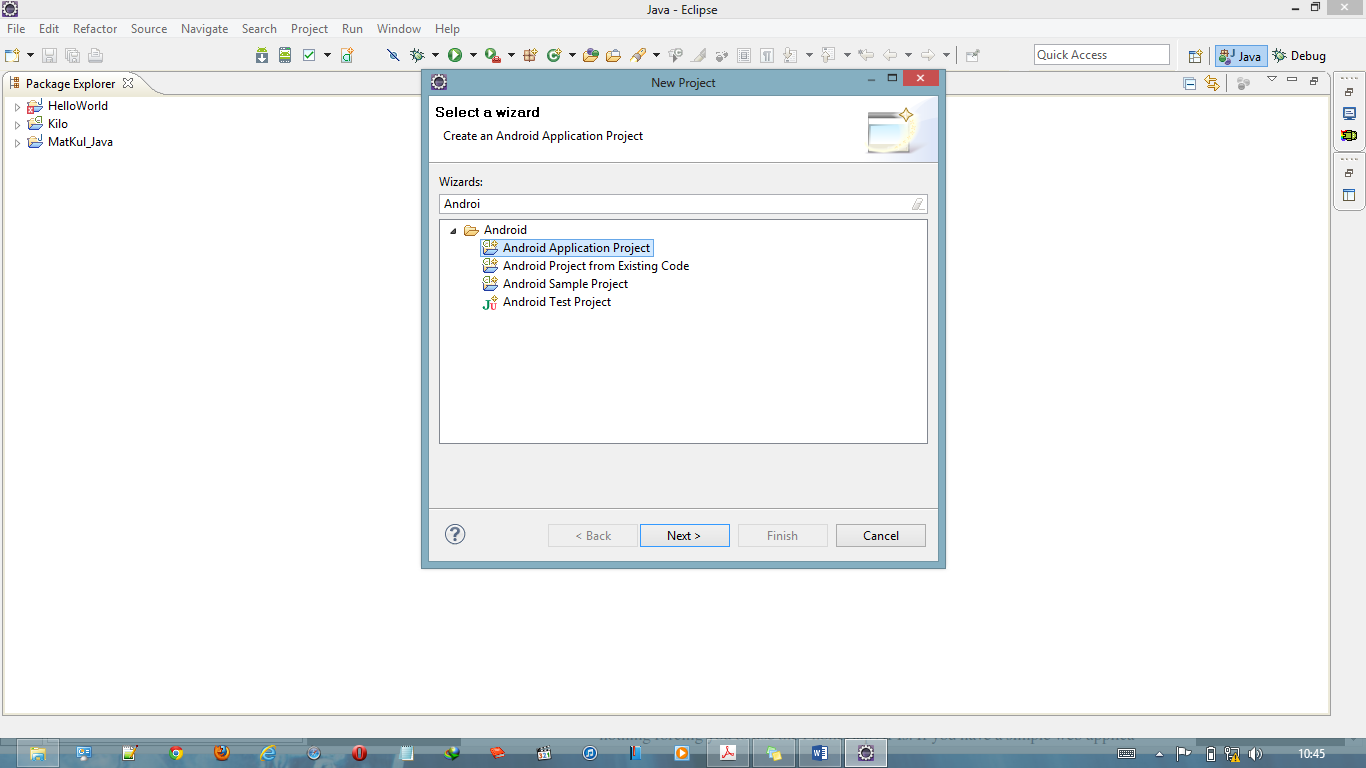The height and width of the screenshot is (768, 1366).
Task: Select the Android Application Project wizard
Action: click(x=577, y=247)
